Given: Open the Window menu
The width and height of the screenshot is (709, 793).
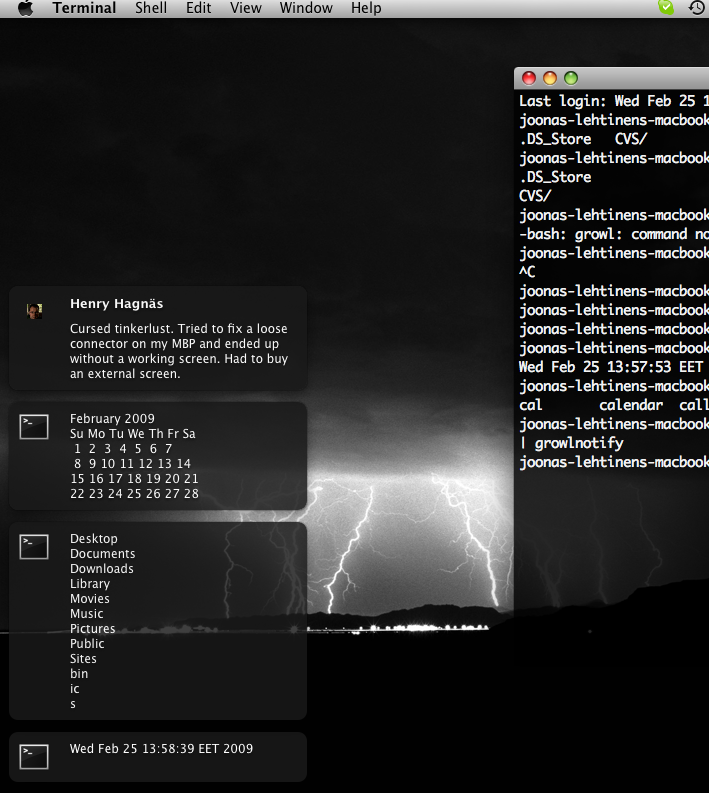Looking at the screenshot, I should (x=306, y=8).
